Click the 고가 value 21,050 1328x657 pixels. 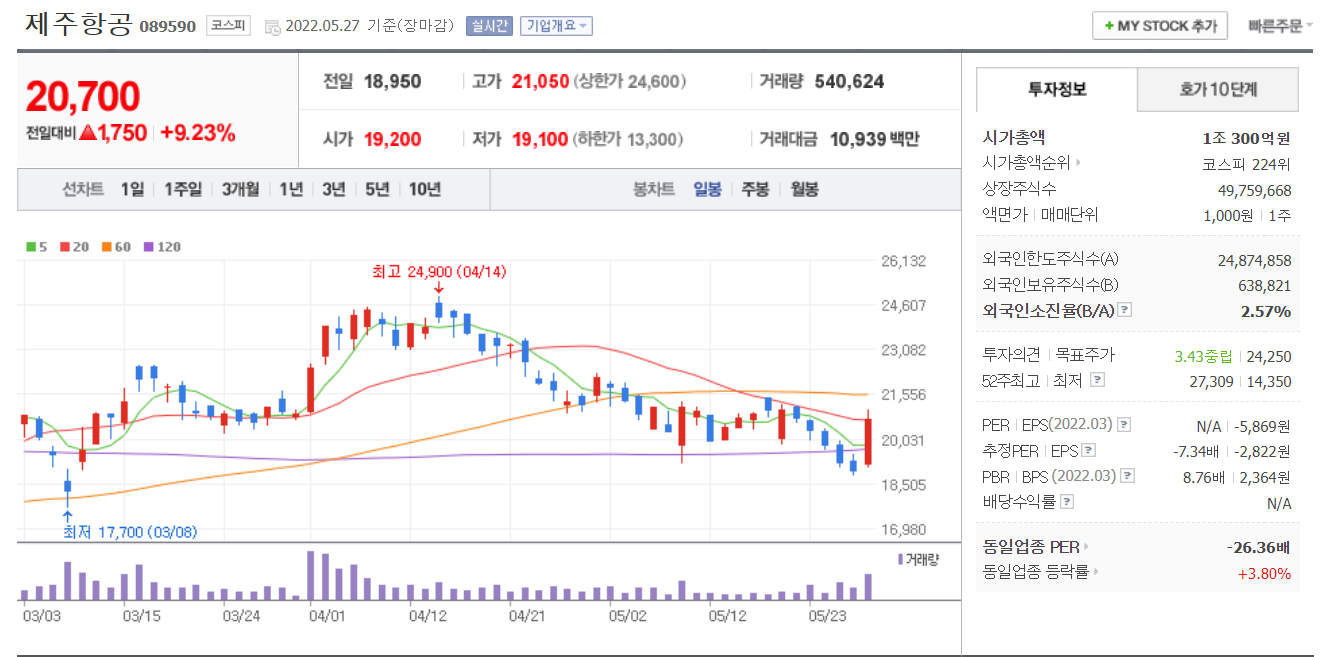[x=540, y=82]
